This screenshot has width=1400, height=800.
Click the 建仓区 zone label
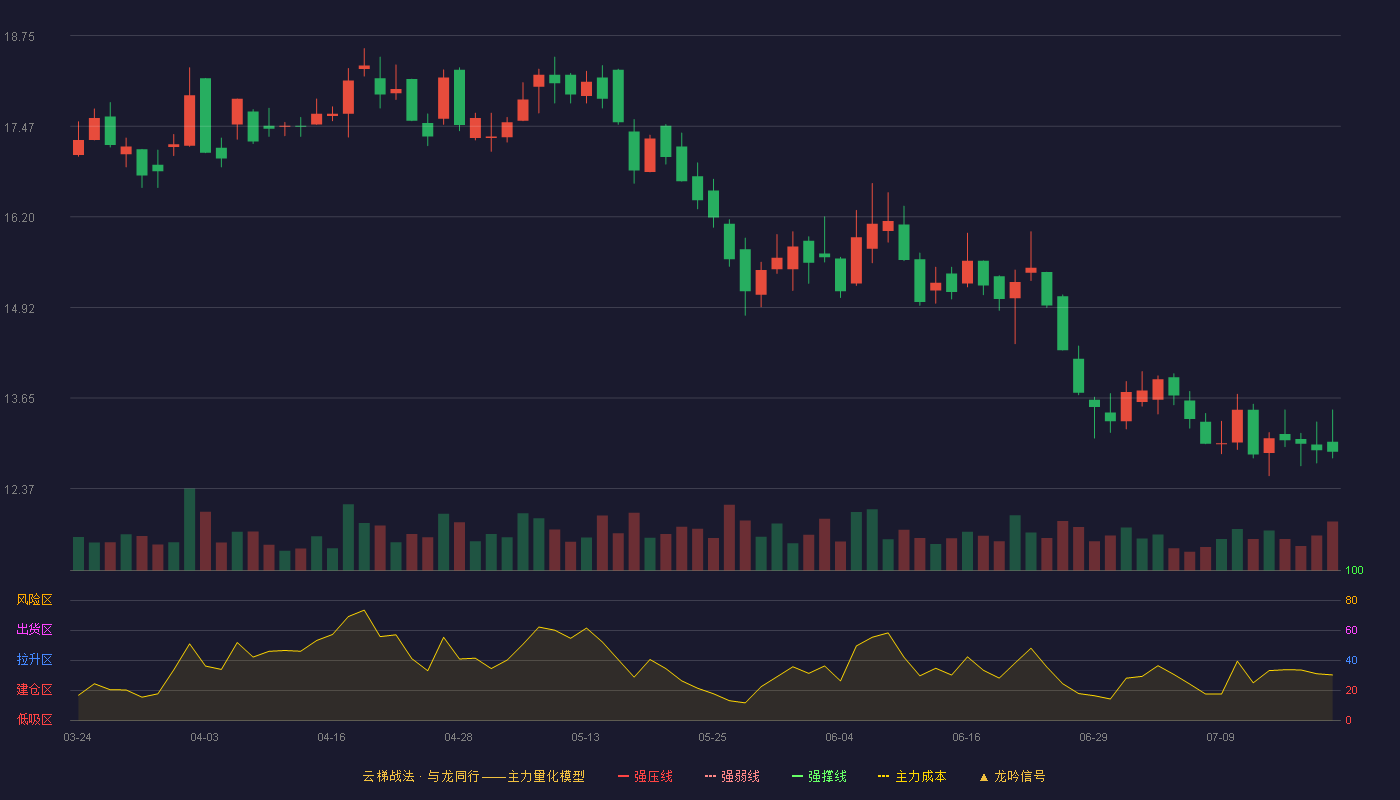pos(34,690)
